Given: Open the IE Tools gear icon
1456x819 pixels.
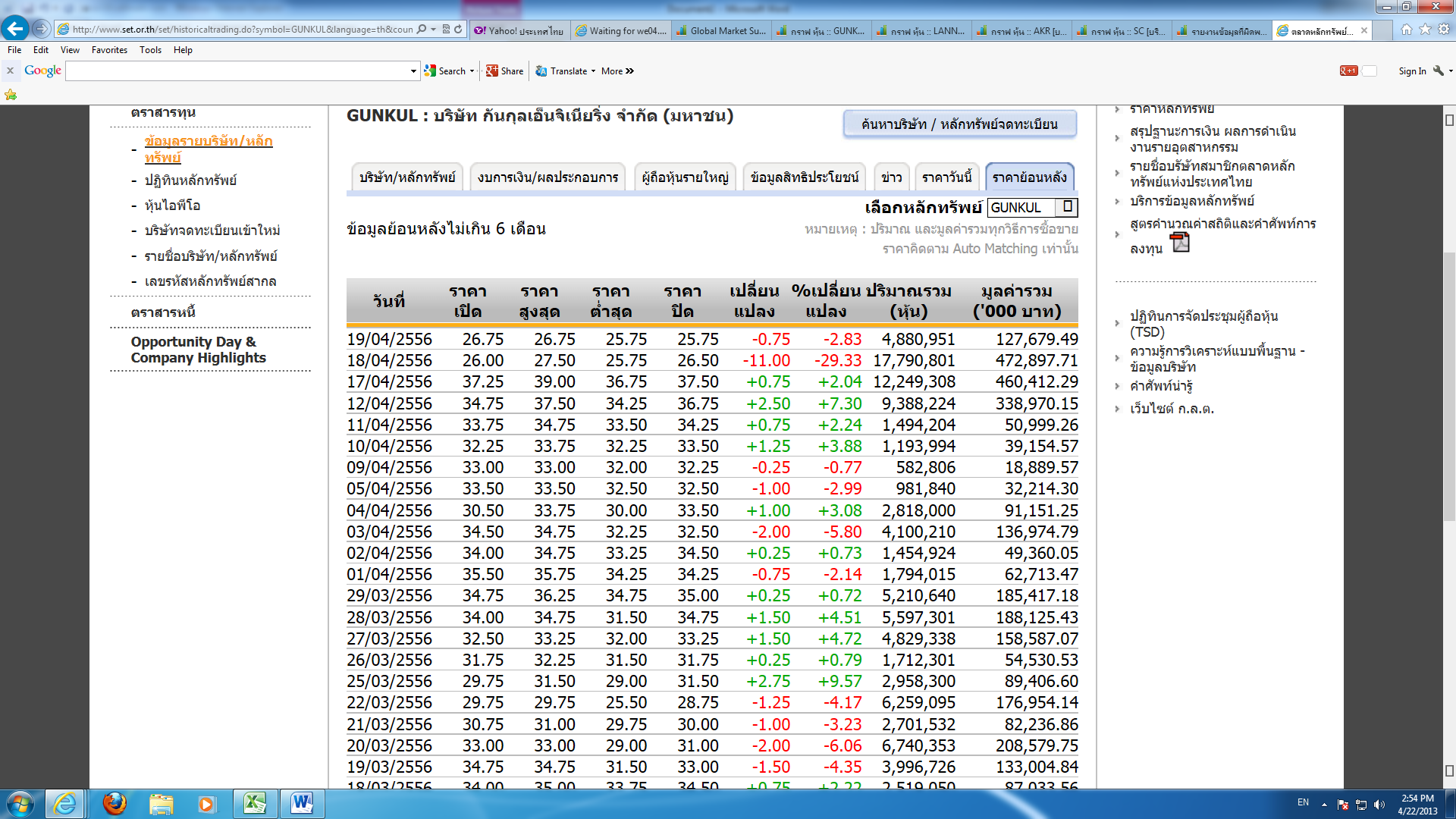Looking at the screenshot, I should pyautogui.click(x=1444, y=30).
